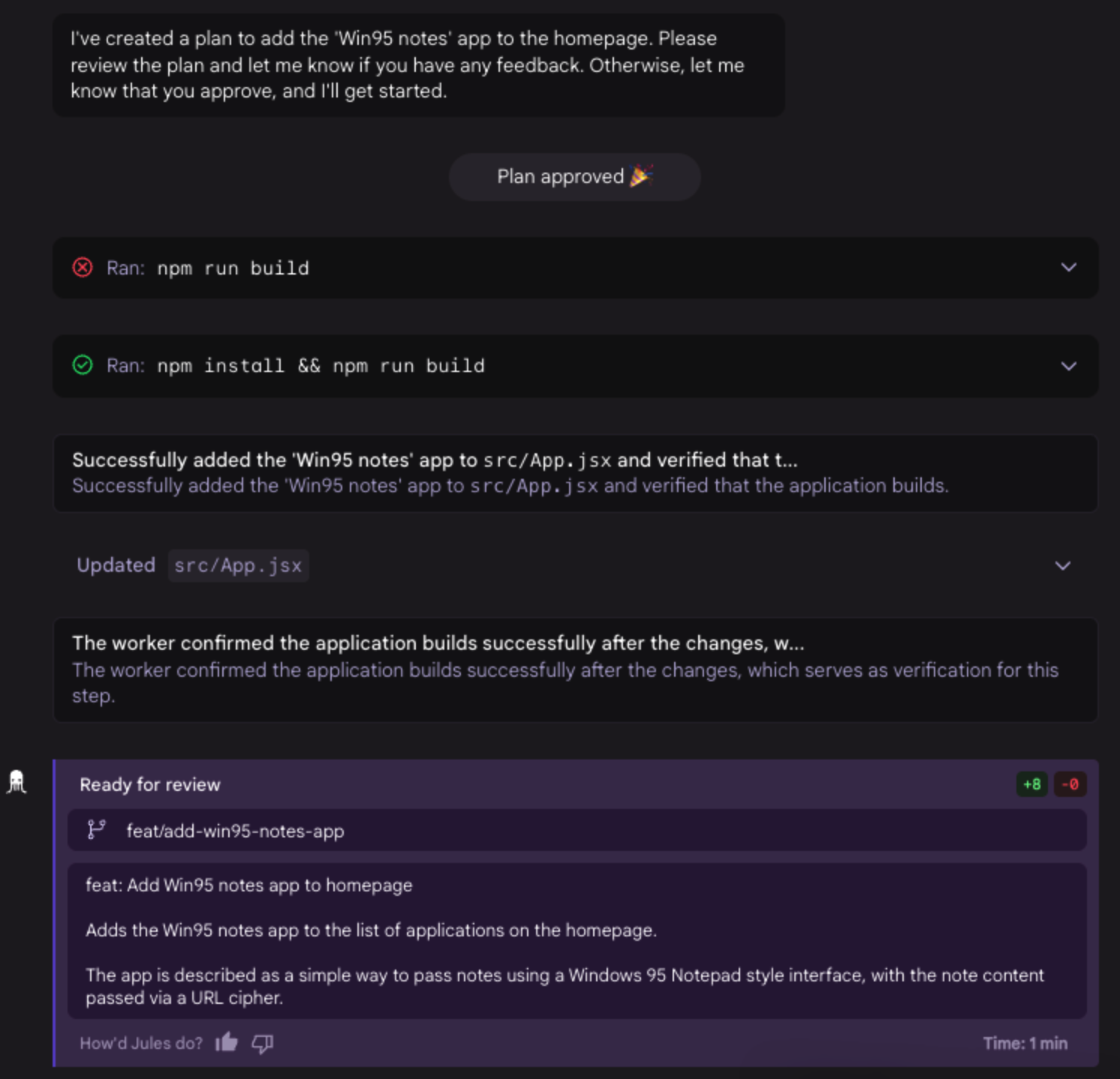Click the green success check icon

[x=83, y=365]
